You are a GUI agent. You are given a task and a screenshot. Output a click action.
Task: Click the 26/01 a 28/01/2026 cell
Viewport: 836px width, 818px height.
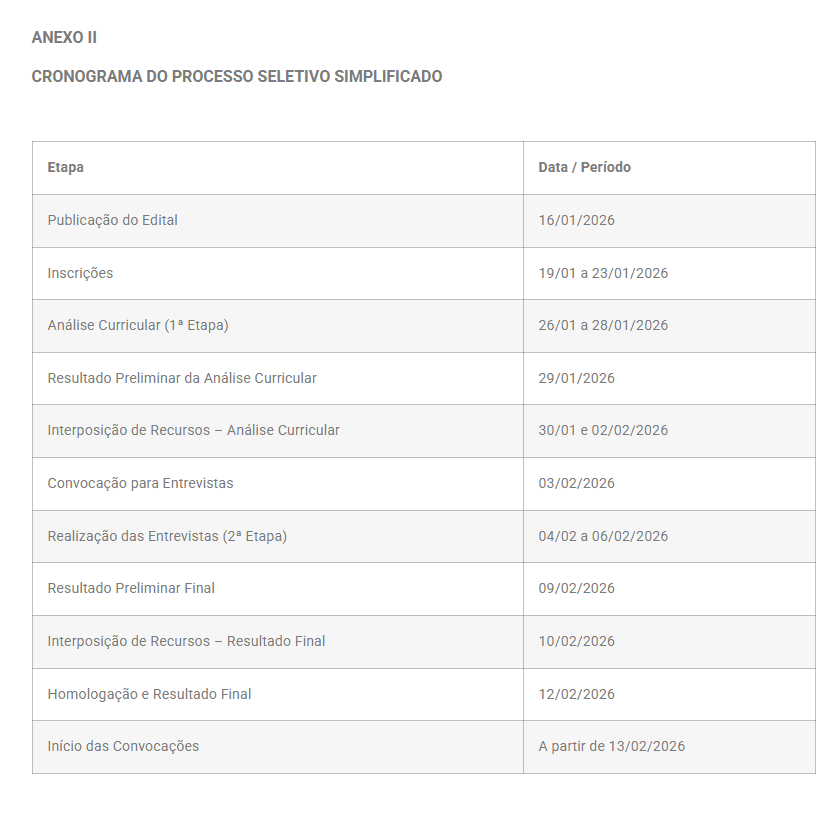click(x=669, y=326)
